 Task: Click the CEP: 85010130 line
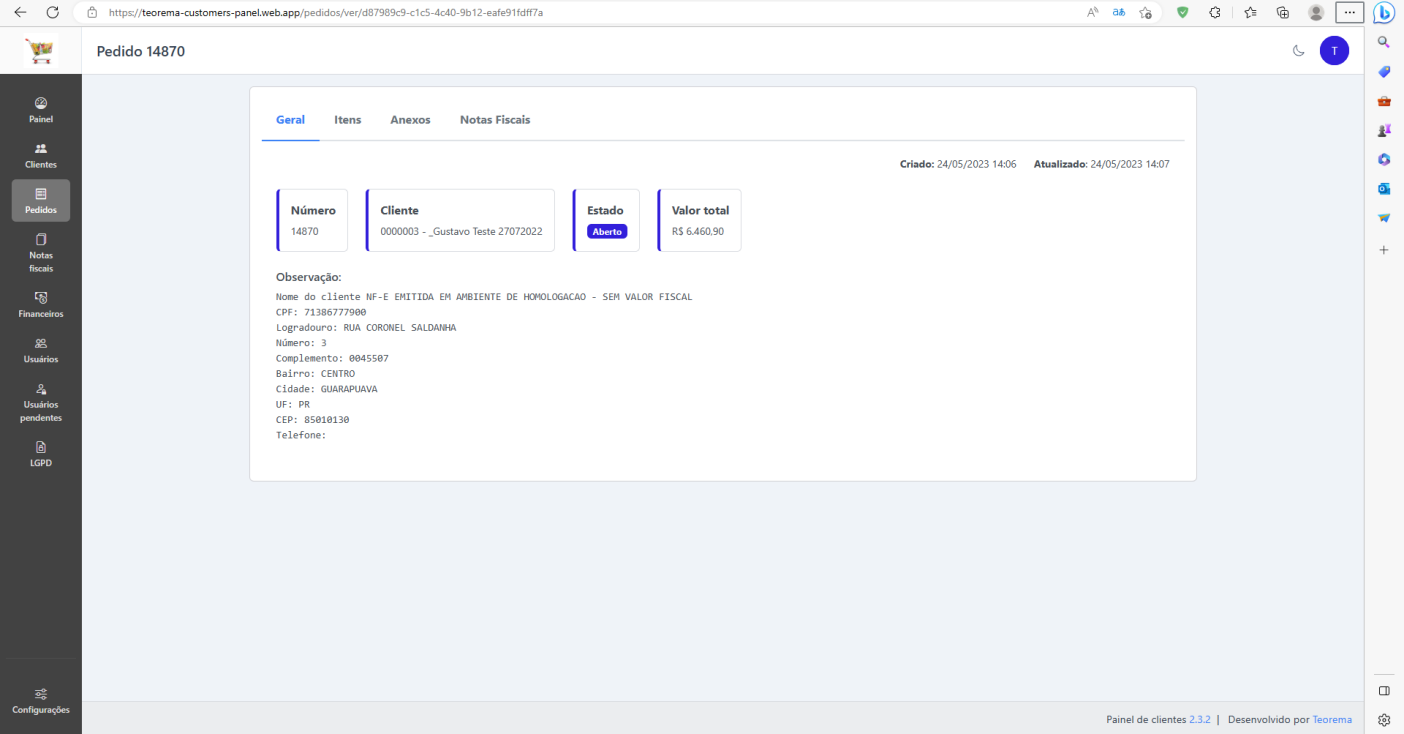[313, 420]
